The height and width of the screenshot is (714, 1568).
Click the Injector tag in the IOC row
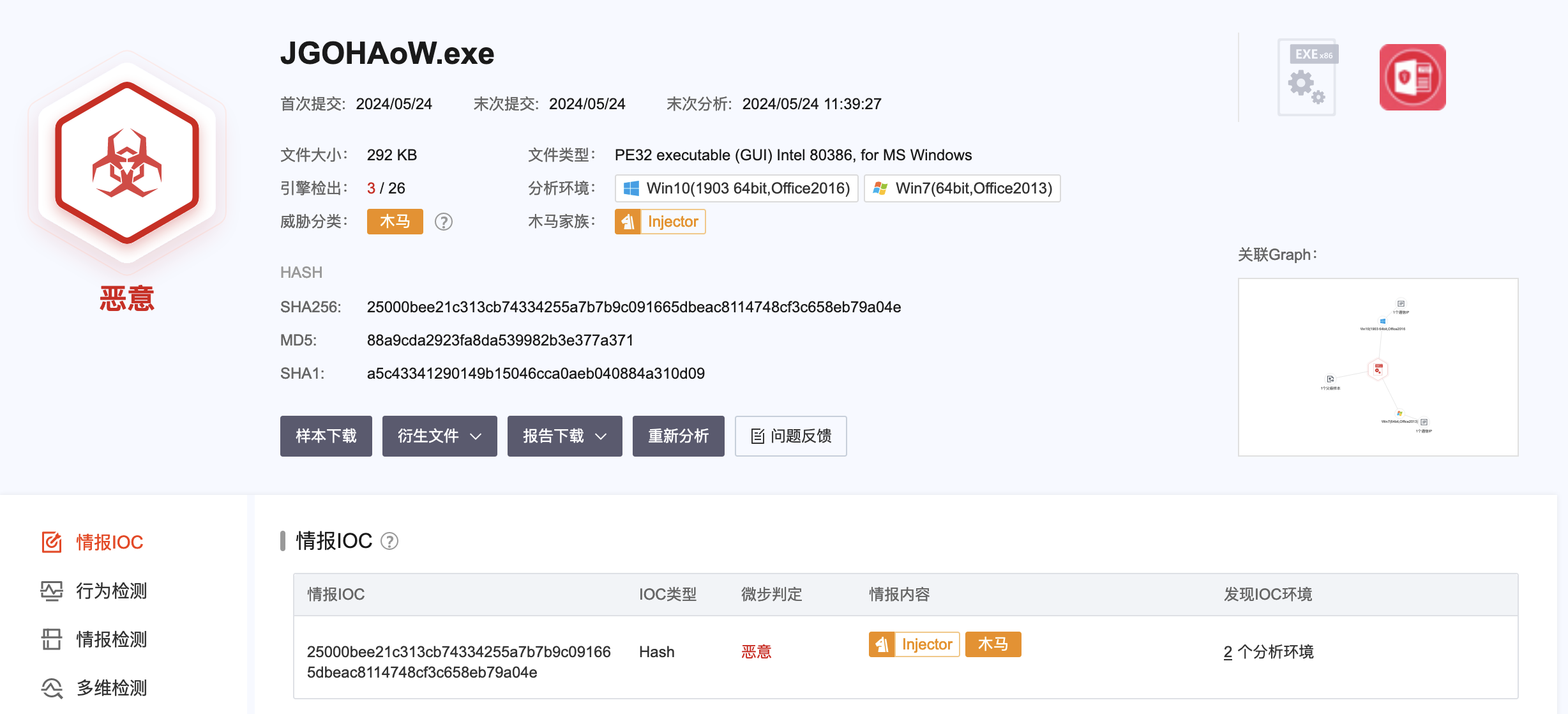pyautogui.click(x=914, y=644)
